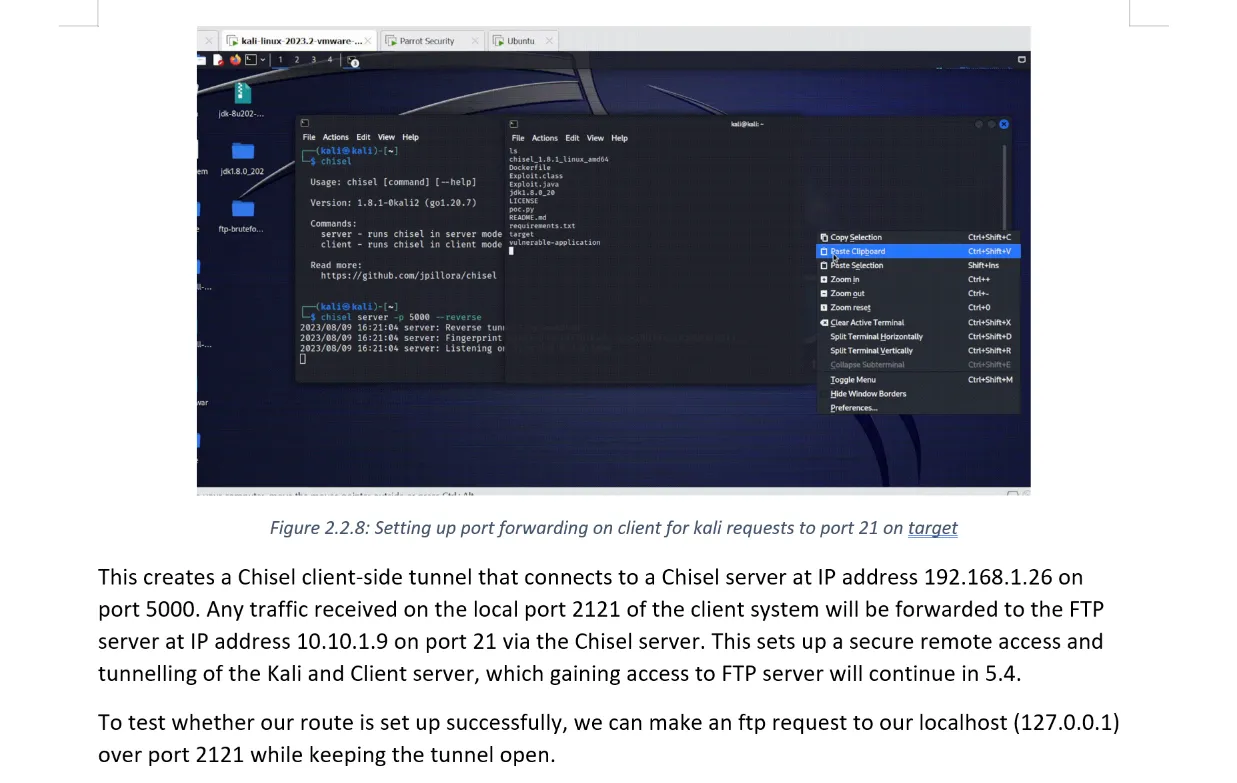Click the GitHub jpillora/chisel URL in left terminal
1237x783 pixels.
pos(409,275)
